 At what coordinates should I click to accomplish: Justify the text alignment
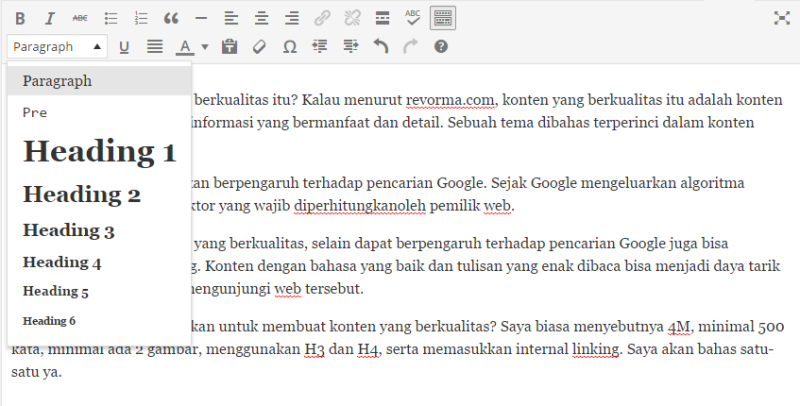tap(155, 47)
